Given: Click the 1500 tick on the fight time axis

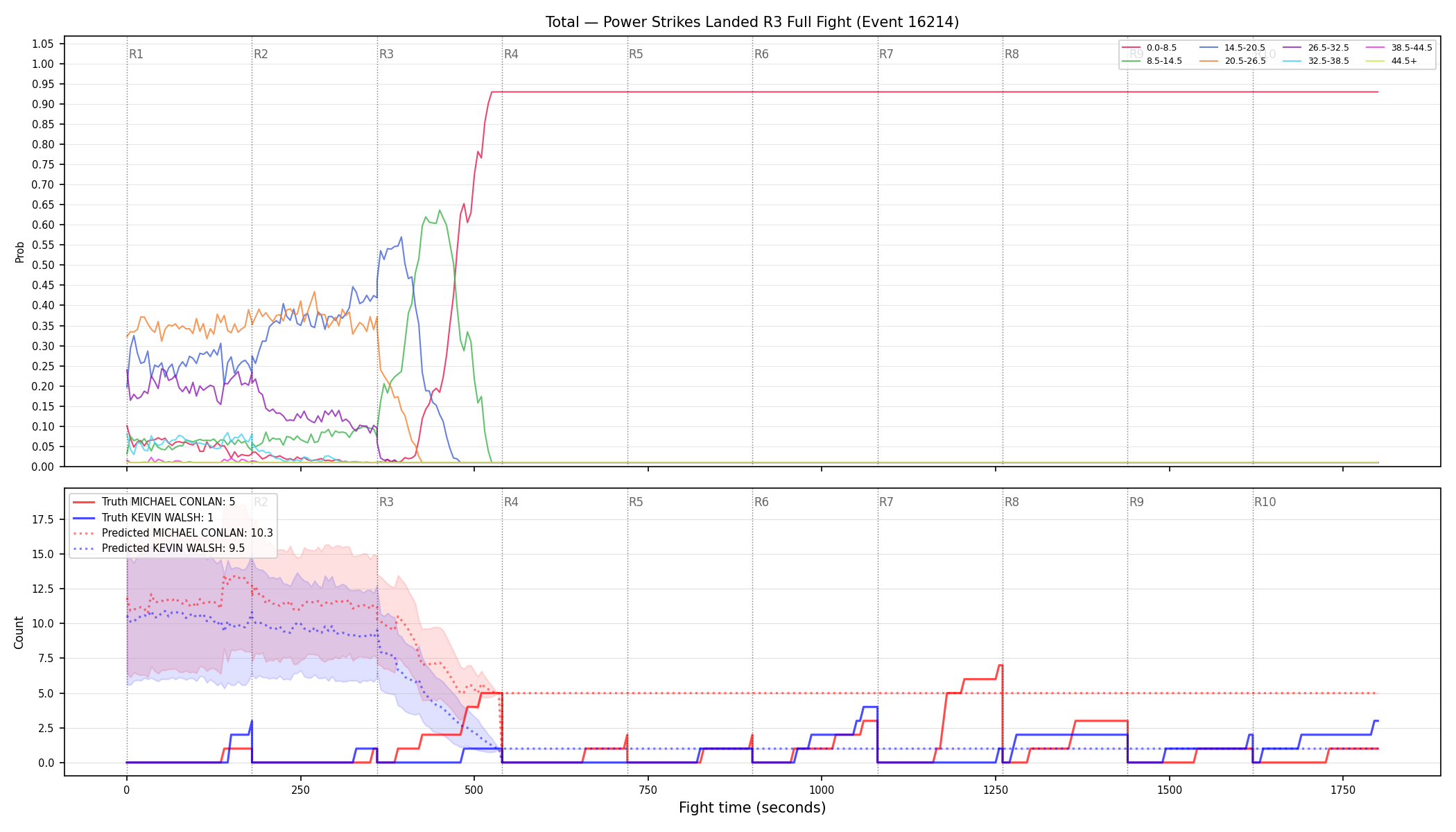Looking at the screenshot, I should point(1169,790).
